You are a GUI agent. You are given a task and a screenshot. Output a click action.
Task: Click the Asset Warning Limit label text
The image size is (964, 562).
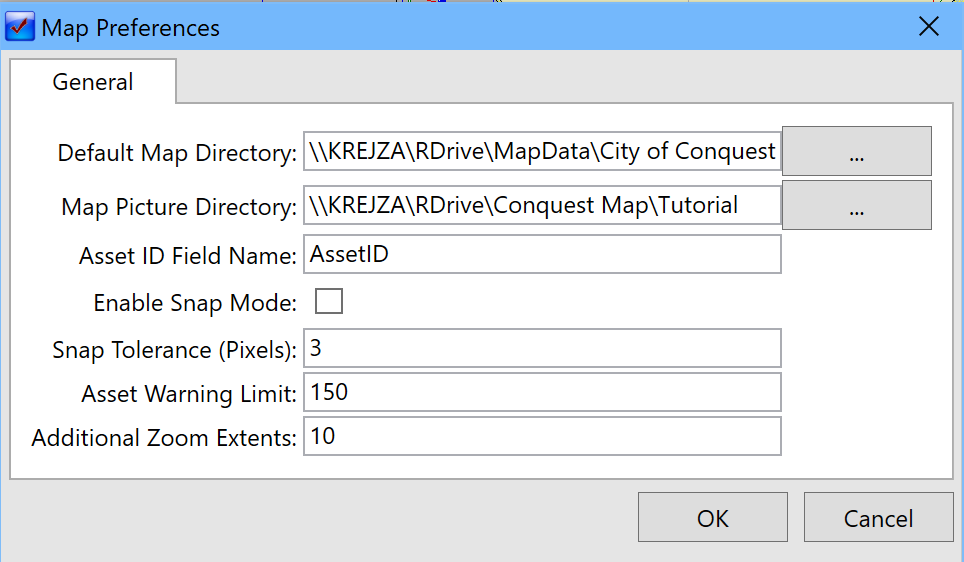click(x=189, y=394)
